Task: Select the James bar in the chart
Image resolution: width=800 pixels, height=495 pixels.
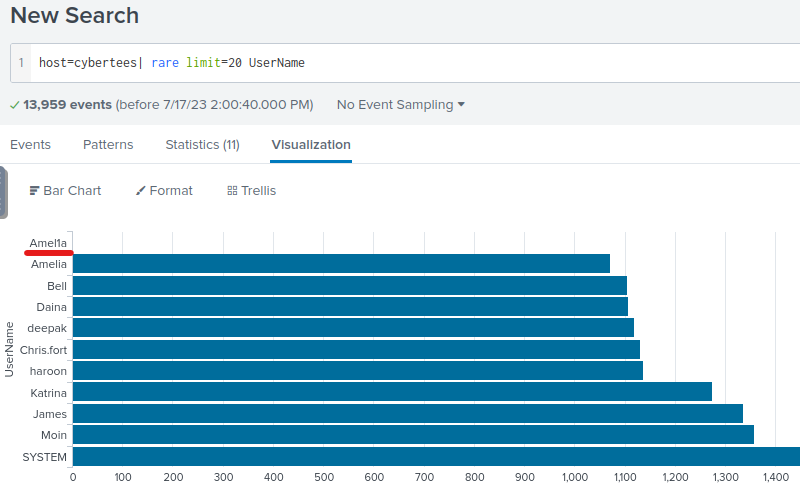Action: (407, 414)
